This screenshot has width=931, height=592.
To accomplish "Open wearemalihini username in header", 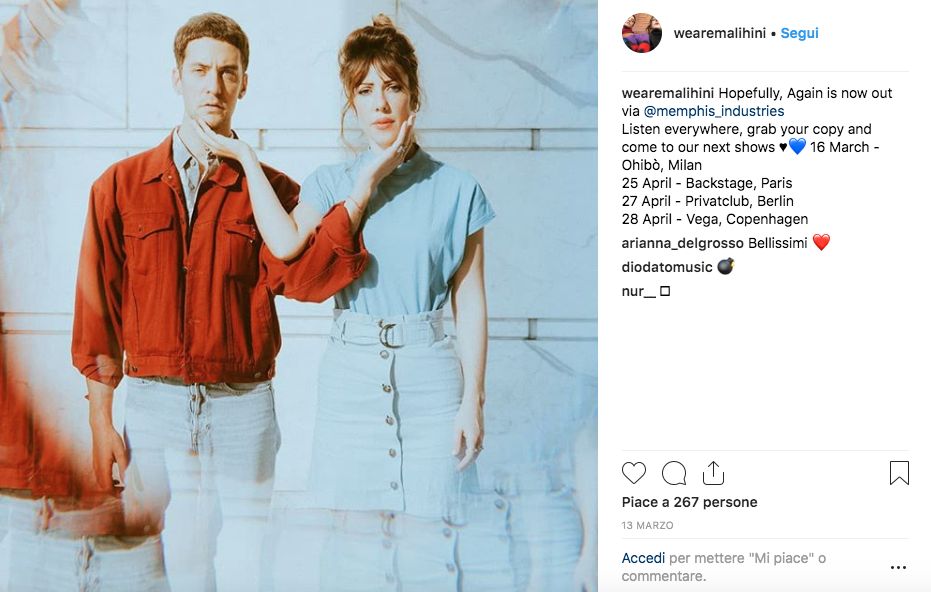I will coord(720,33).
